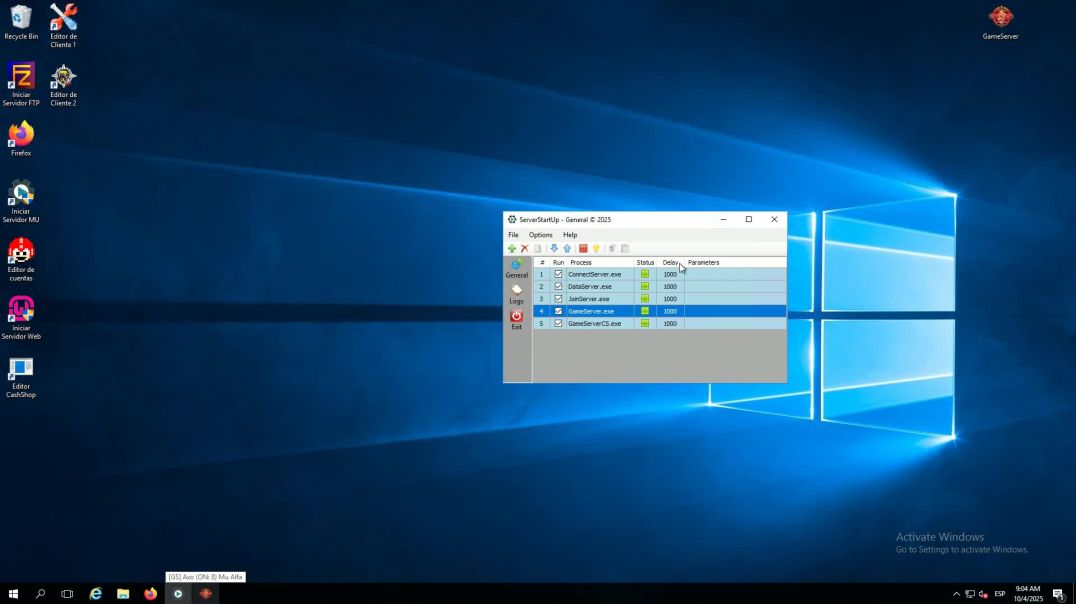1076x604 pixels.
Task: Uncheck Run for ConnectServer.exe
Action: (x=558, y=274)
